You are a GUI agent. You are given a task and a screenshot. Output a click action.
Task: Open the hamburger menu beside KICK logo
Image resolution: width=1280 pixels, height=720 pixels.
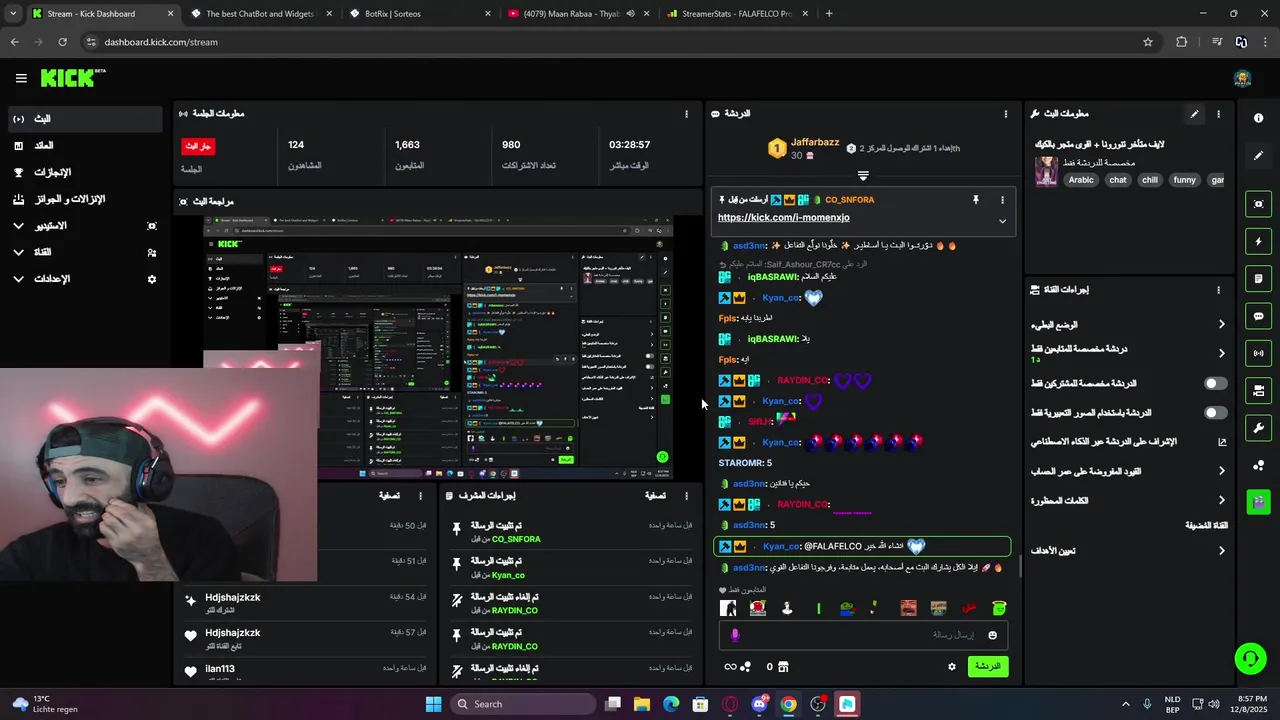(x=21, y=78)
